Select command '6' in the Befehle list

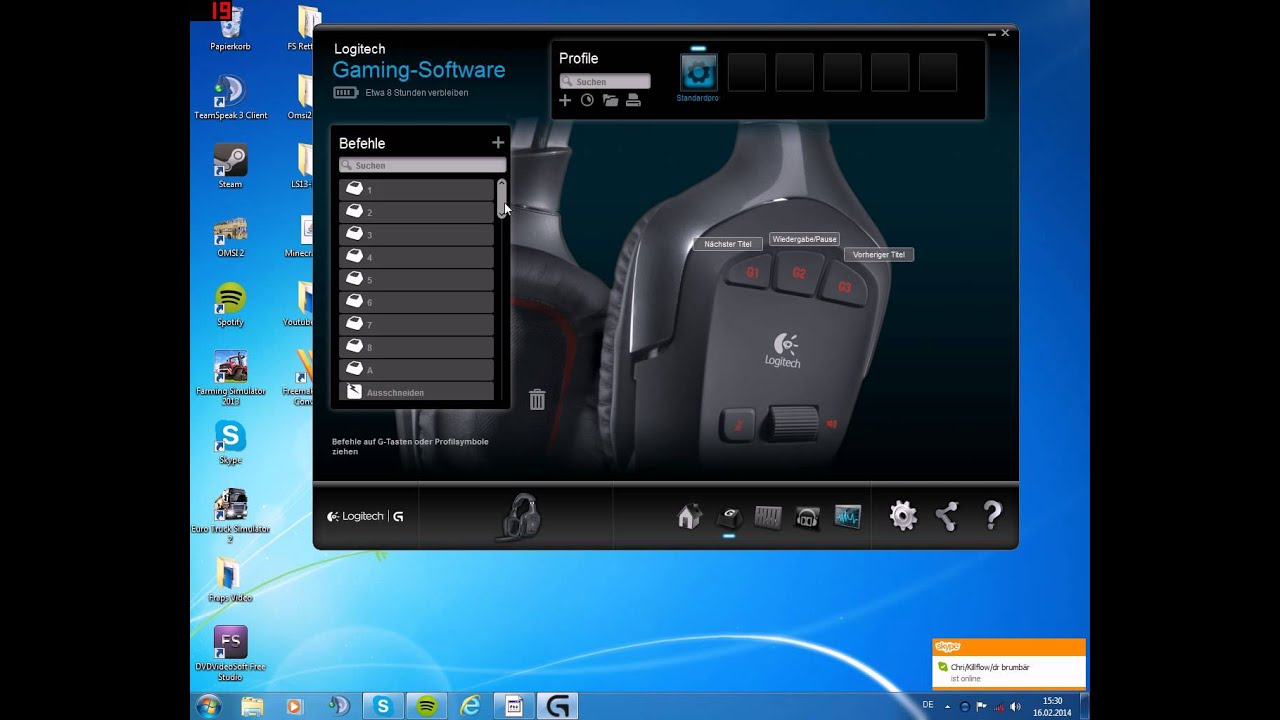coord(416,301)
